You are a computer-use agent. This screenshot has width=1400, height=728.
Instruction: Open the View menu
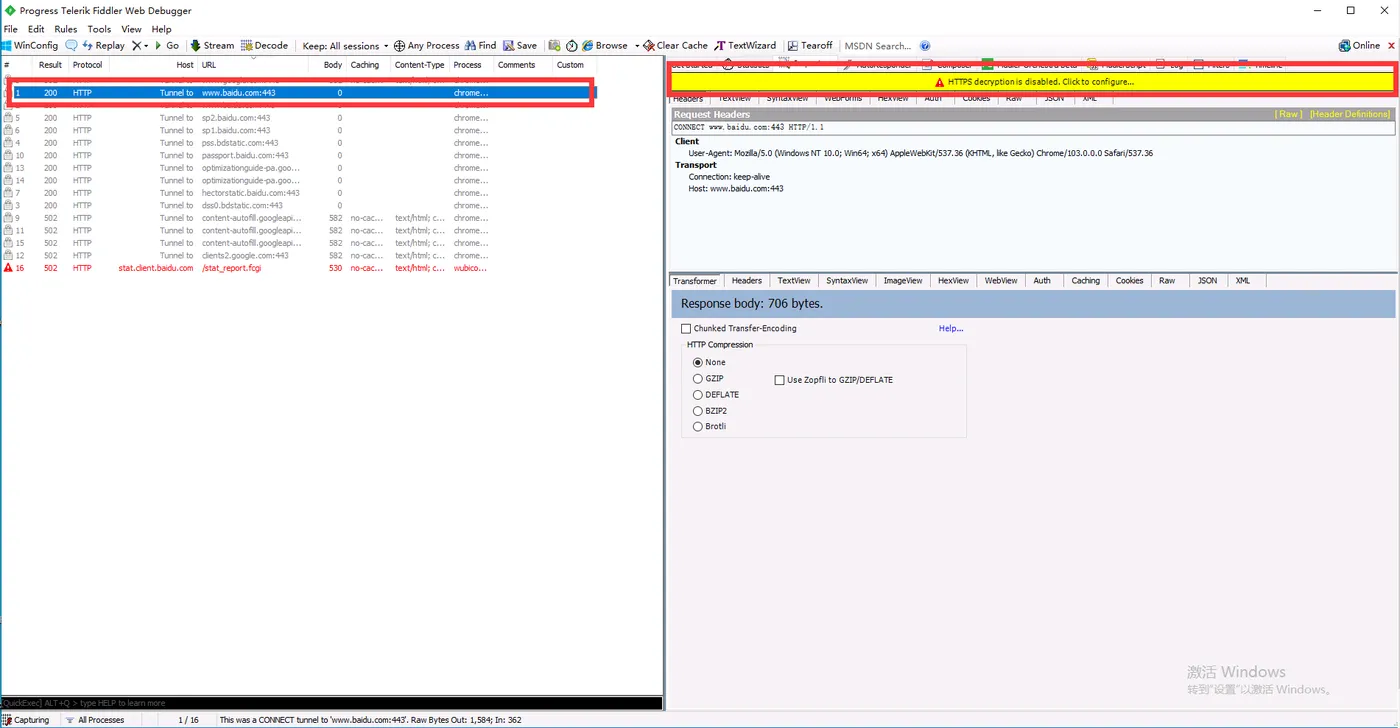coord(131,29)
